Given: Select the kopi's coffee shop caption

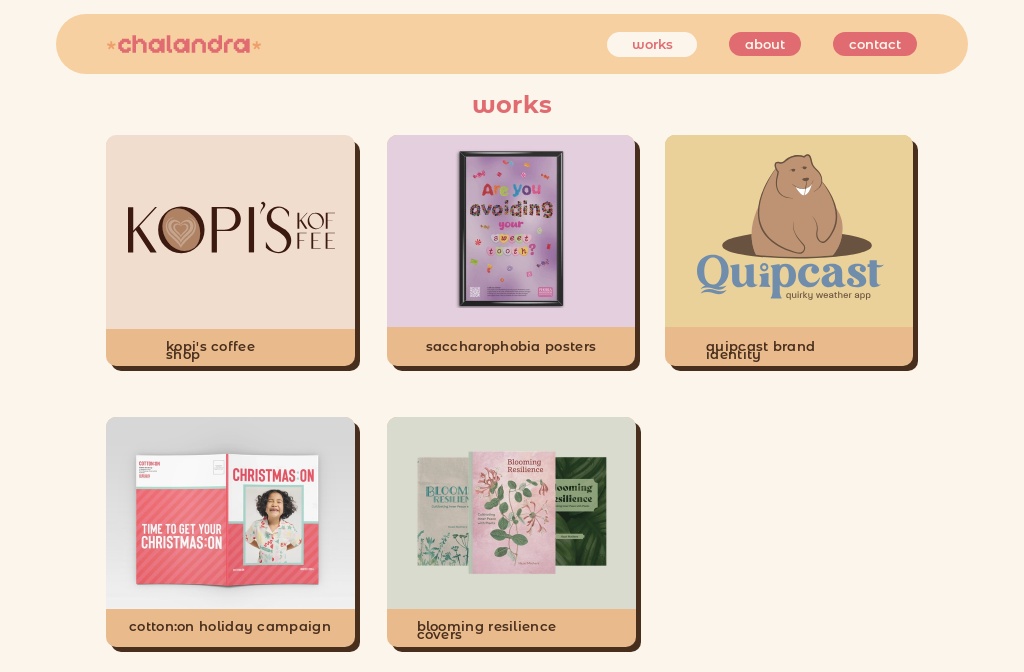Looking at the screenshot, I should point(210,350).
